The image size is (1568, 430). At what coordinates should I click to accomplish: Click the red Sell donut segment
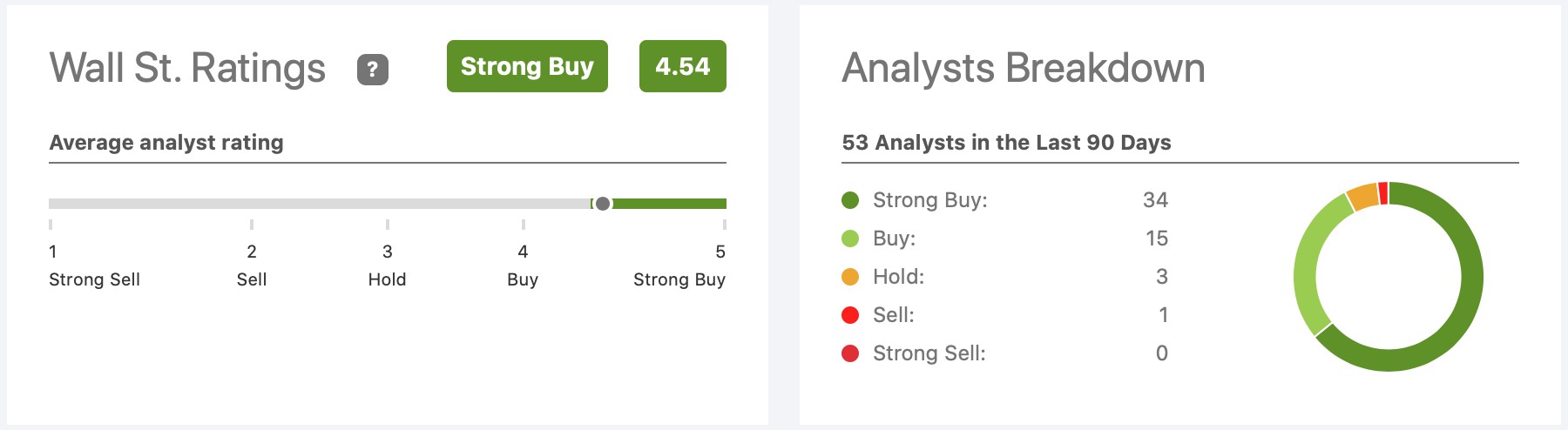[1383, 192]
